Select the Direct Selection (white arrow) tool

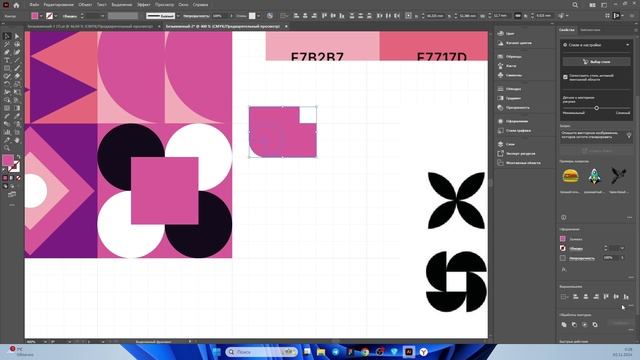[x=17, y=36]
